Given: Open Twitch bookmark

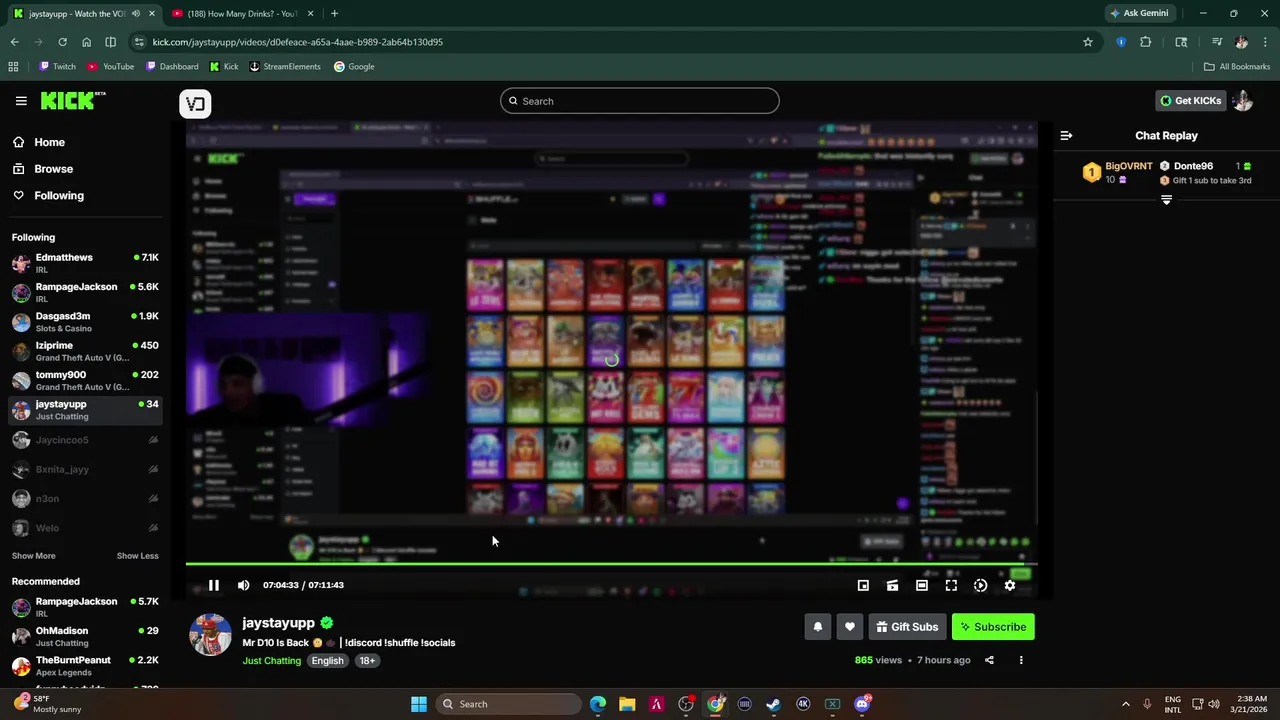Looking at the screenshot, I should [x=57, y=67].
